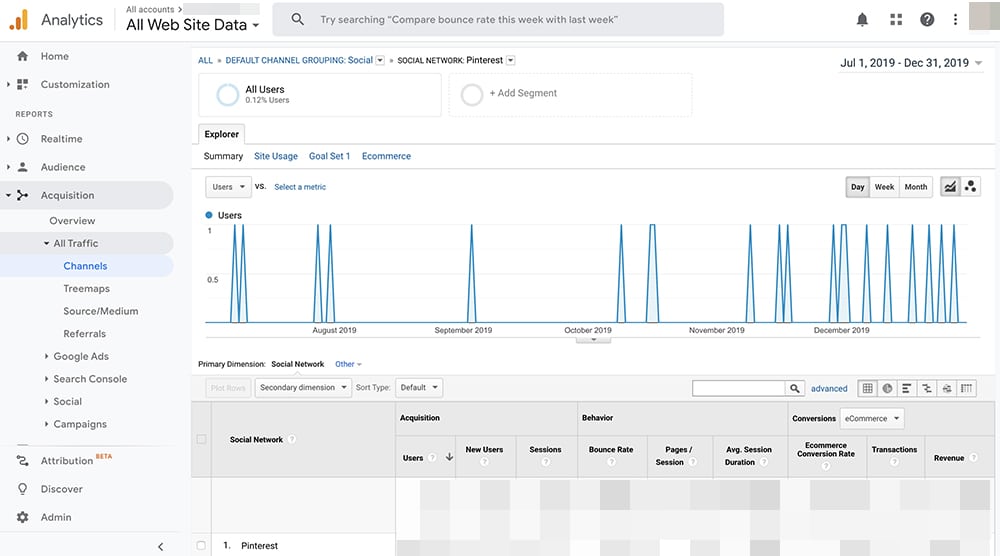Open the Explorer tab

click(221, 134)
